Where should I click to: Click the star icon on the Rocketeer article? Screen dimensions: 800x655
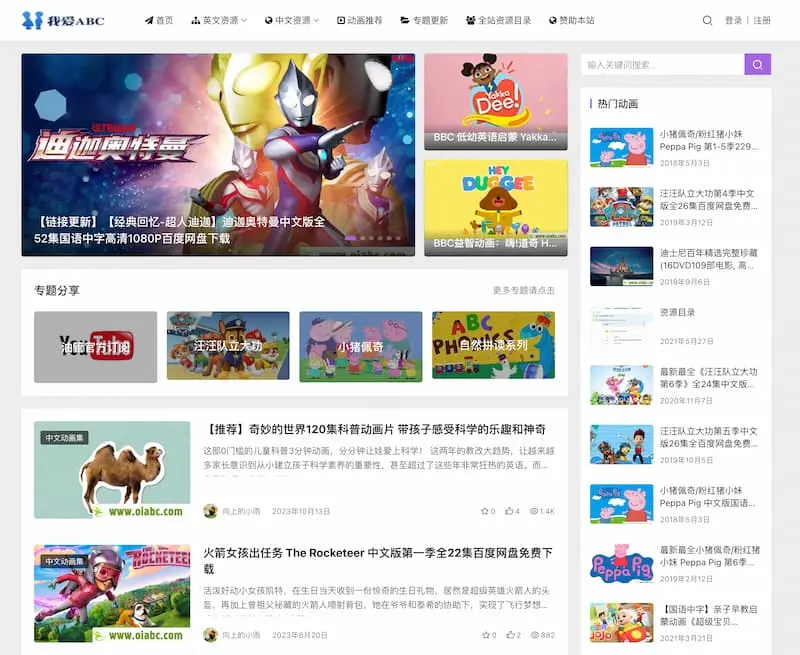485,635
